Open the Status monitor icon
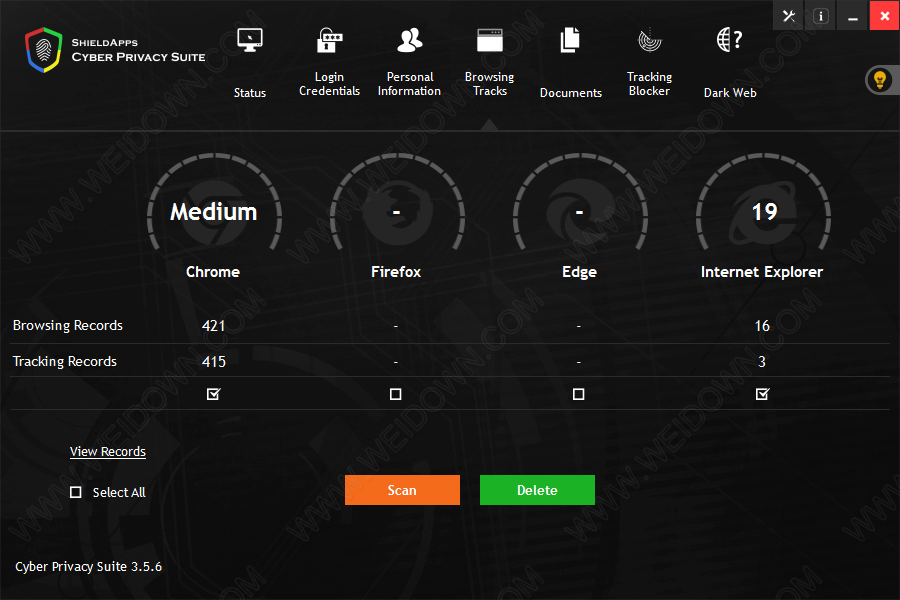The height and width of the screenshot is (600, 900). pyautogui.click(x=250, y=40)
